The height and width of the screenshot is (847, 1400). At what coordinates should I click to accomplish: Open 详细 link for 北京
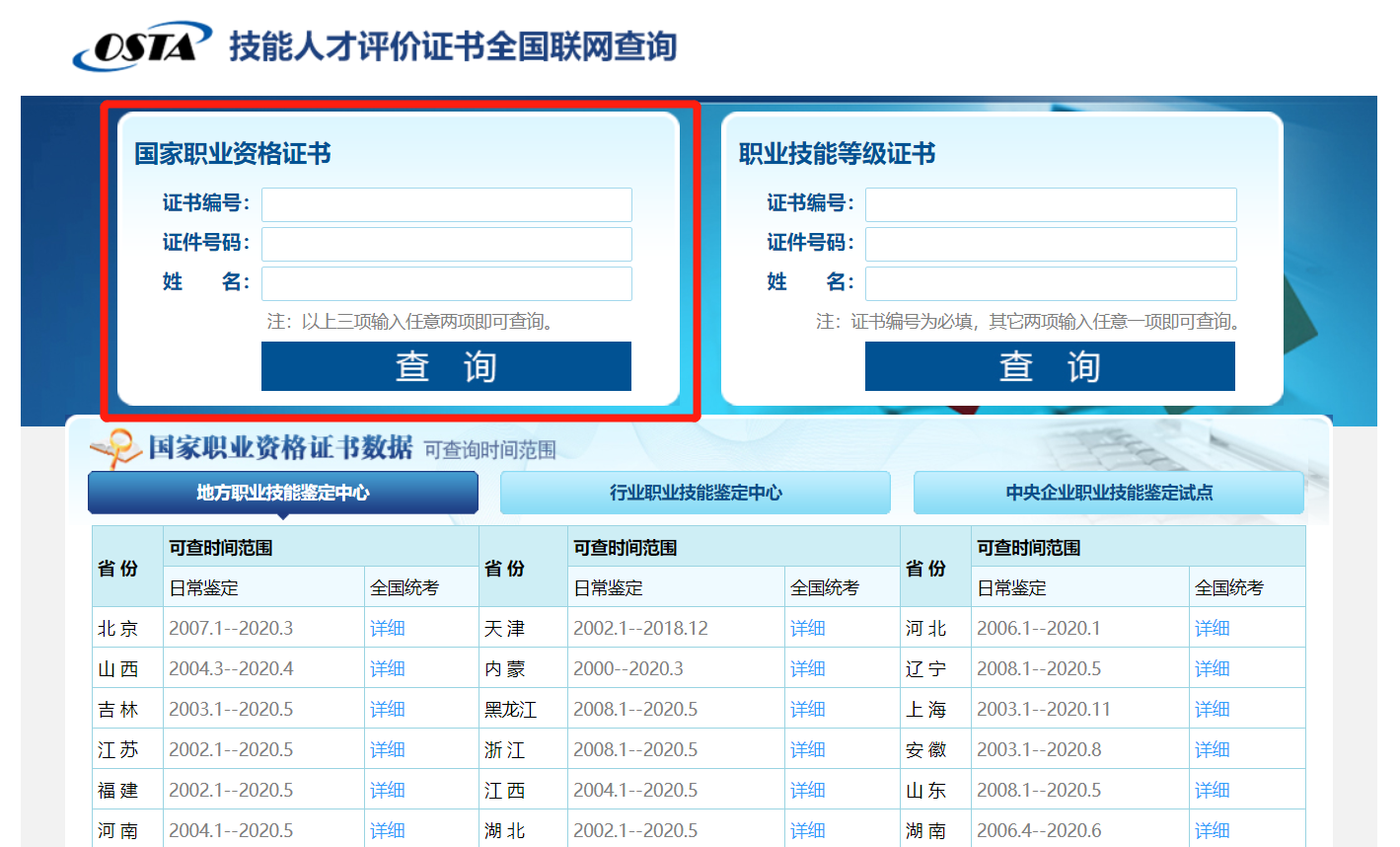388,629
